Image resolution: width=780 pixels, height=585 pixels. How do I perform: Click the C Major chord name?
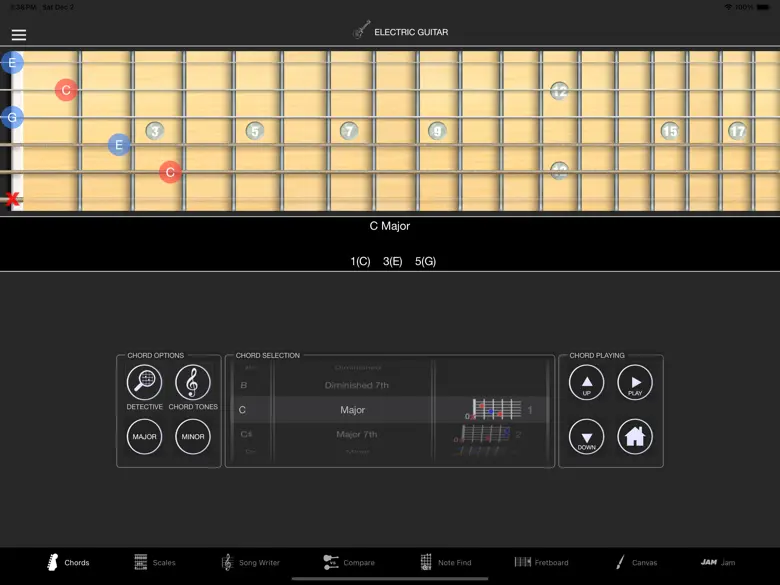point(390,226)
